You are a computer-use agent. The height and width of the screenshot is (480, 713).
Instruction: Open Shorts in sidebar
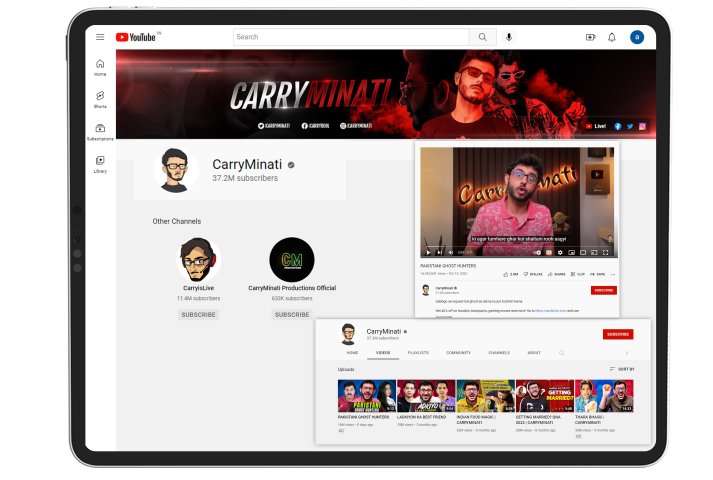(100, 99)
